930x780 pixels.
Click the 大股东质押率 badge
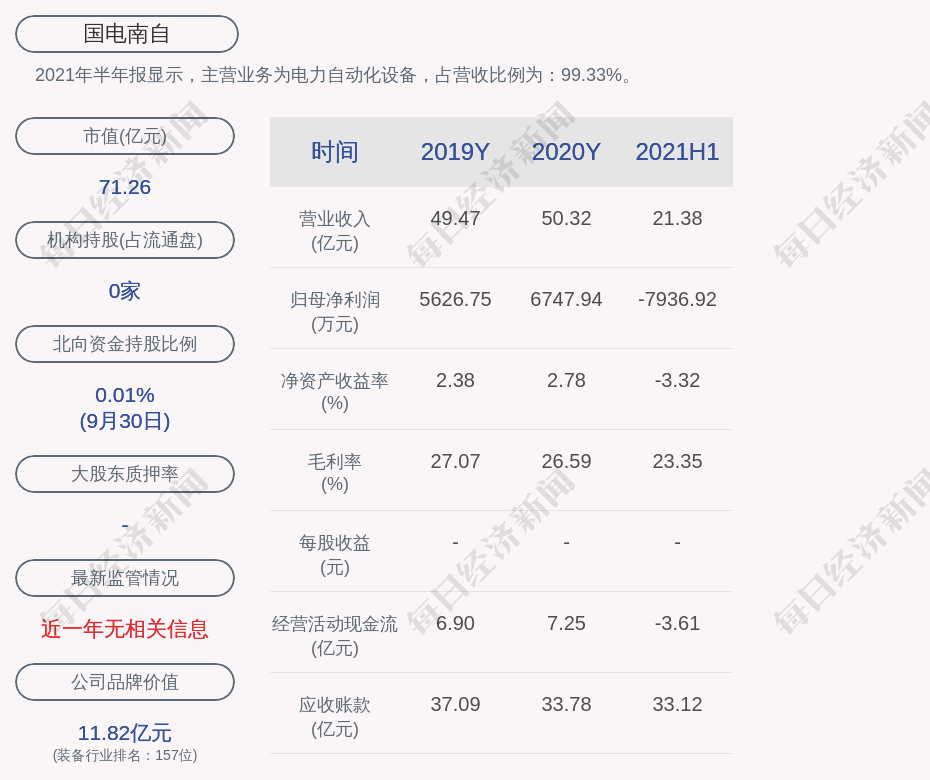click(124, 474)
